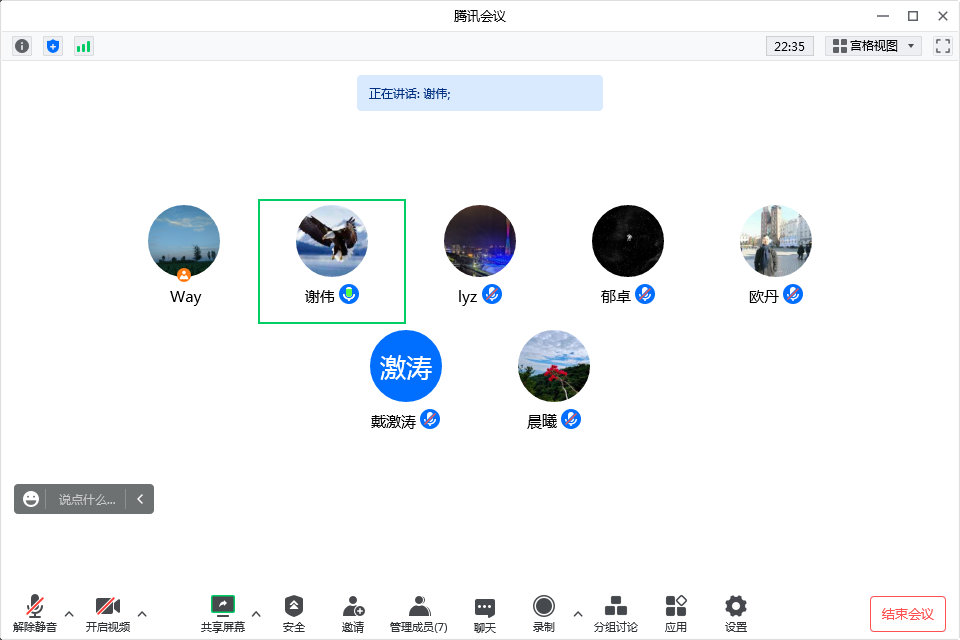Turn on video camera (开启视频)

coord(107,613)
